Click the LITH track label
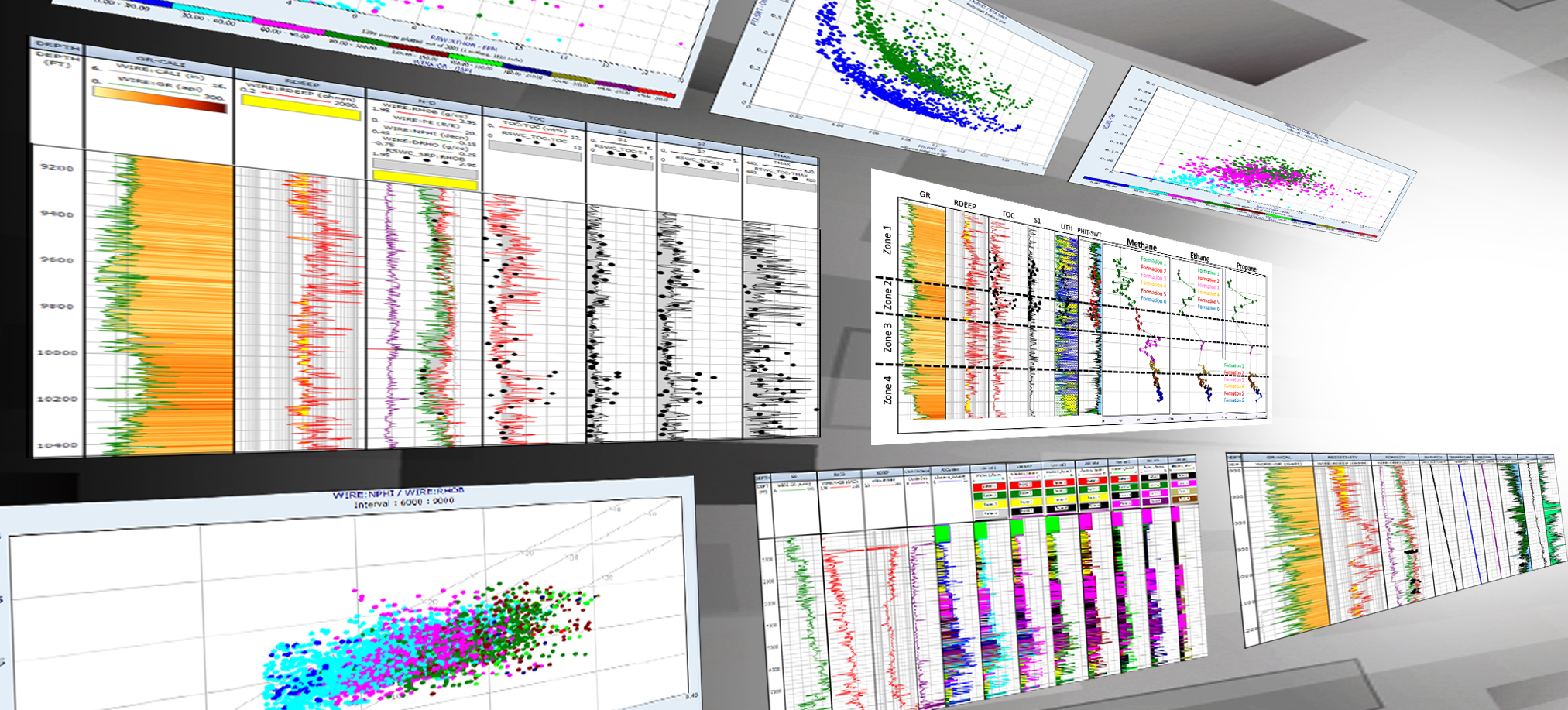1568x710 pixels. [x=1066, y=228]
